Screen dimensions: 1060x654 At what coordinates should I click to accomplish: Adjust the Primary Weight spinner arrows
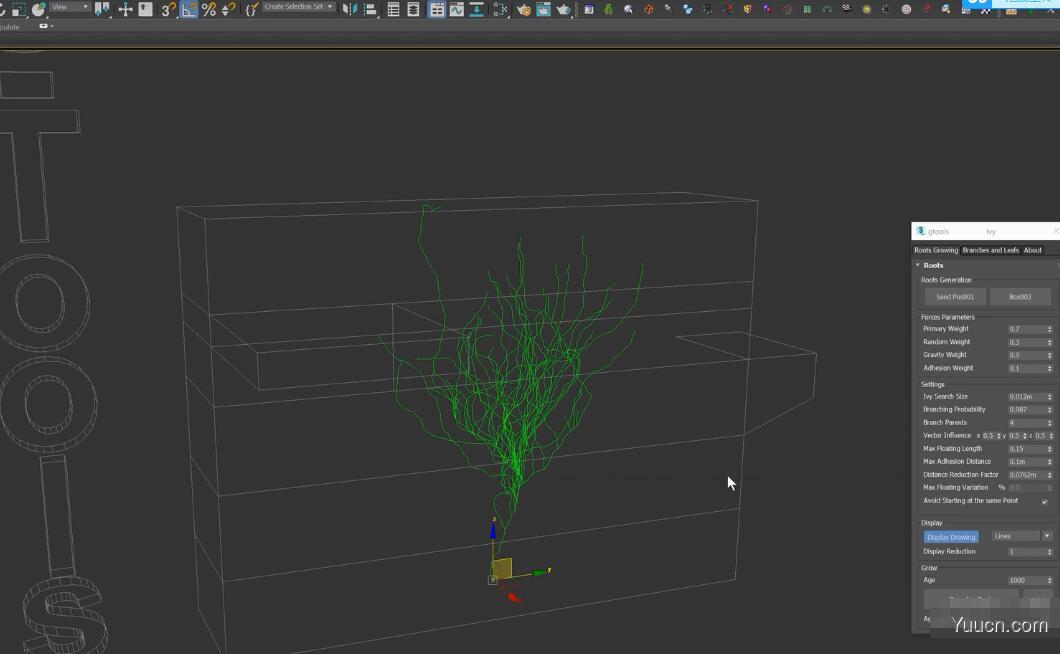coord(1050,329)
